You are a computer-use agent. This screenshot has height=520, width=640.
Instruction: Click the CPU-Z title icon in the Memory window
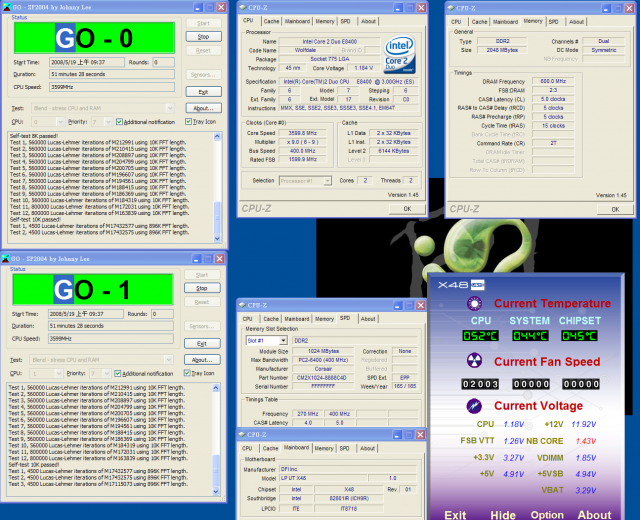(451, 8)
